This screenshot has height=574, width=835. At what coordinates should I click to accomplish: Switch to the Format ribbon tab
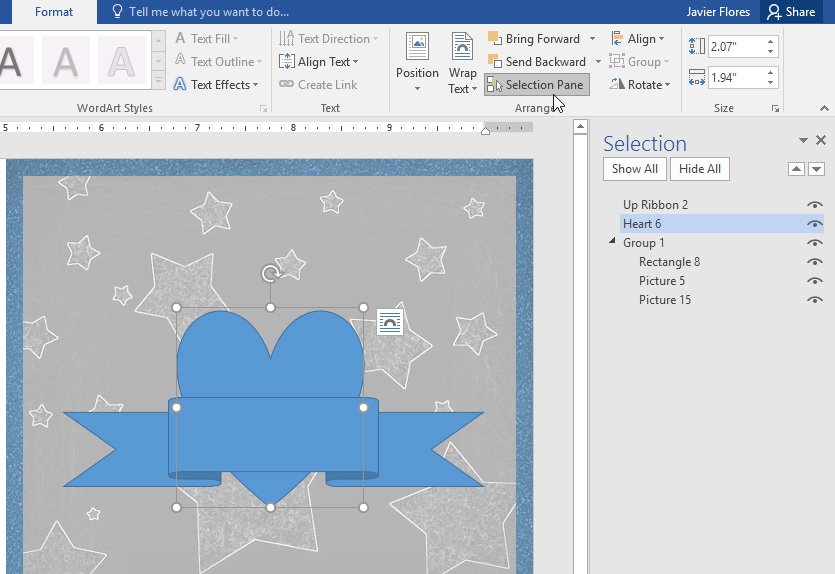[x=53, y=12]
